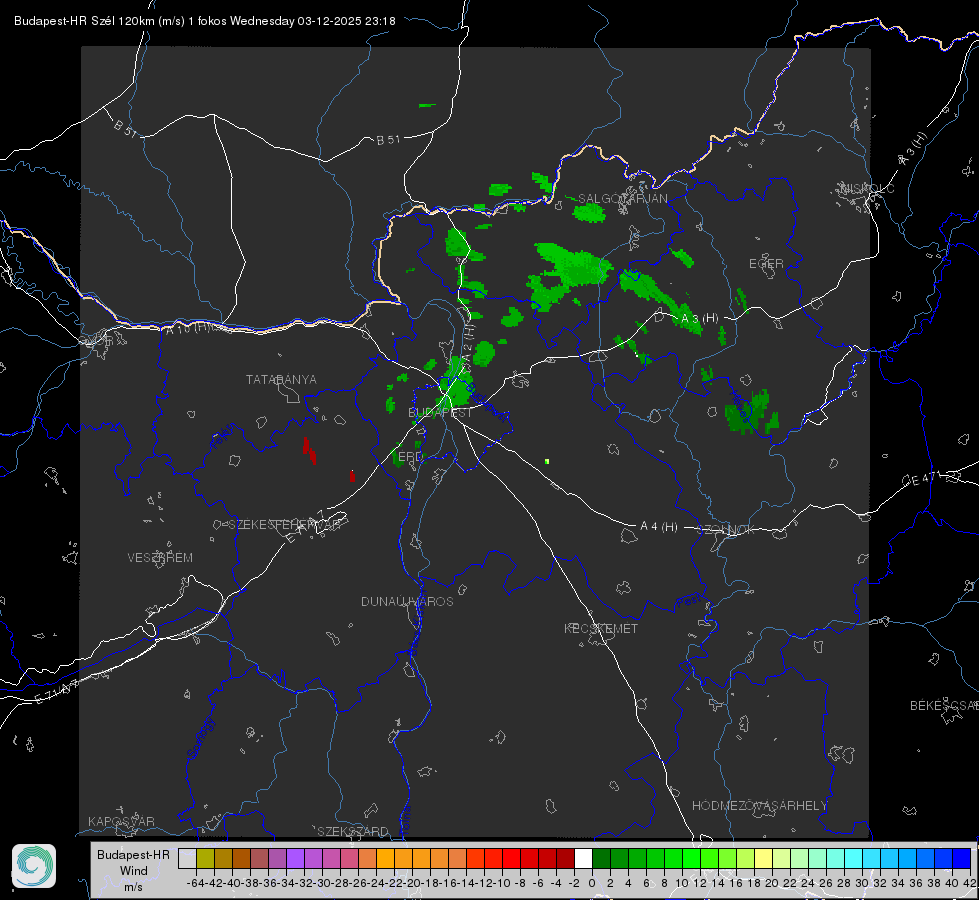Screen dimensions: 979x900
Task: Click the EGER city label
Action: [766, 264]
